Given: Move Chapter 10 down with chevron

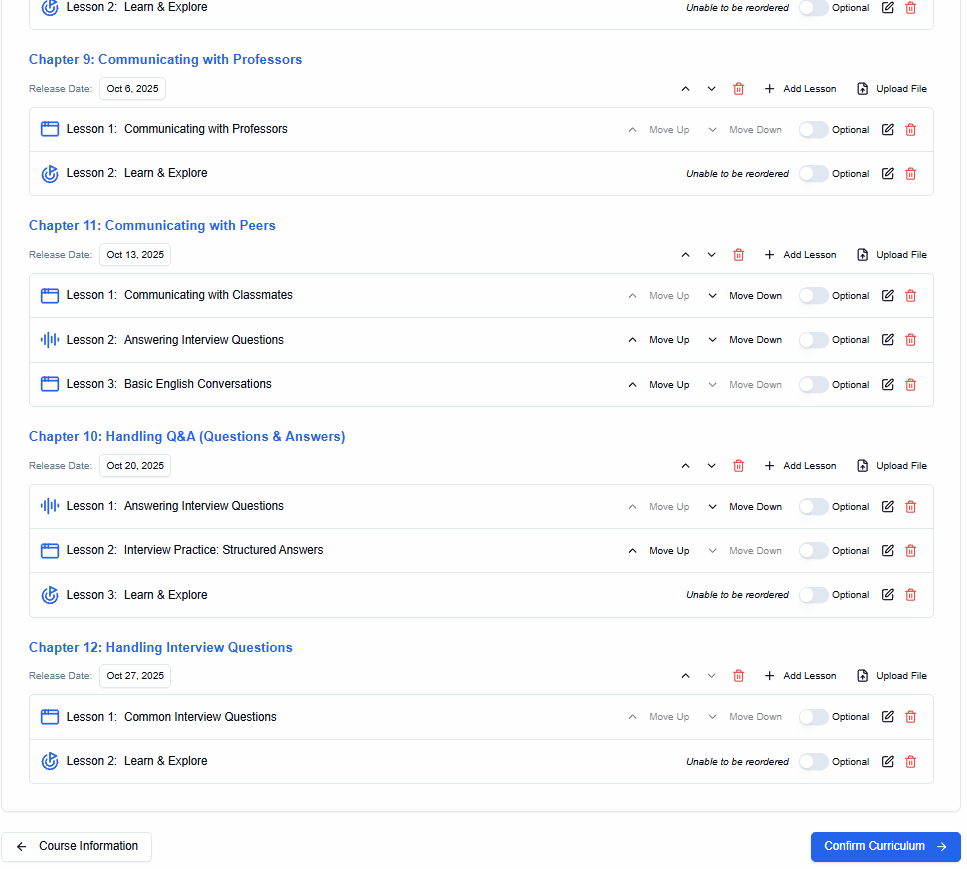Looking at the screenshot, I should pyautogui.click(x=711, y=466).
